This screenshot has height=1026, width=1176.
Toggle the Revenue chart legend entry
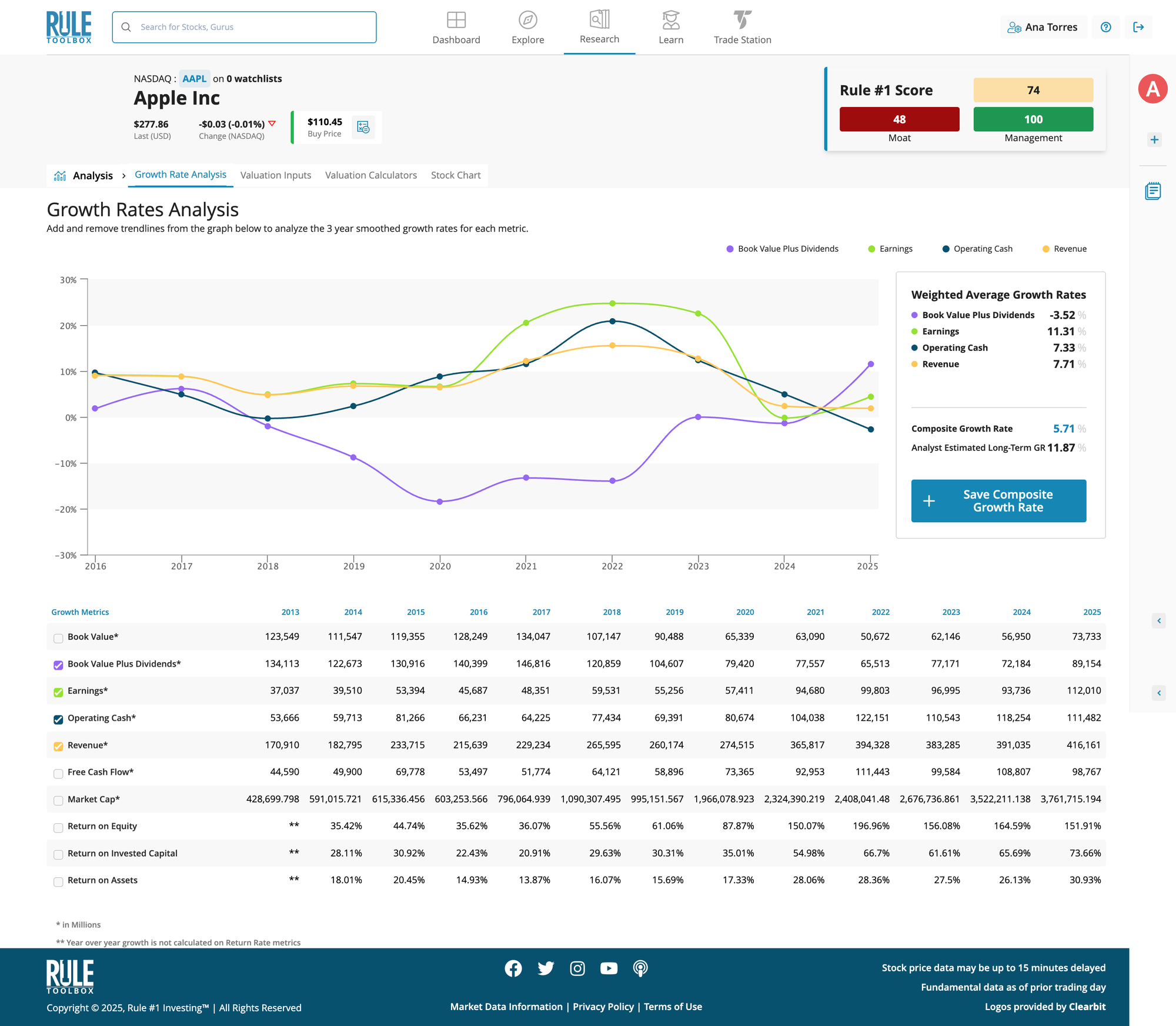click(1064, 249)
